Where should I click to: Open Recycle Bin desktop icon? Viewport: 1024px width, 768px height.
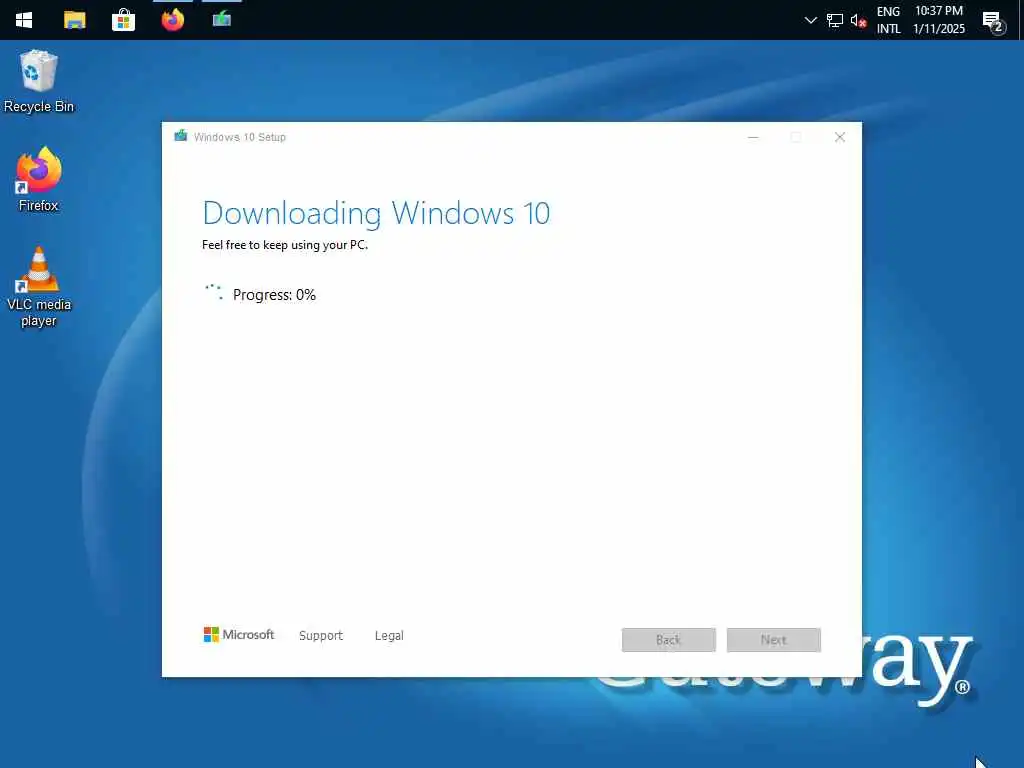39,81
